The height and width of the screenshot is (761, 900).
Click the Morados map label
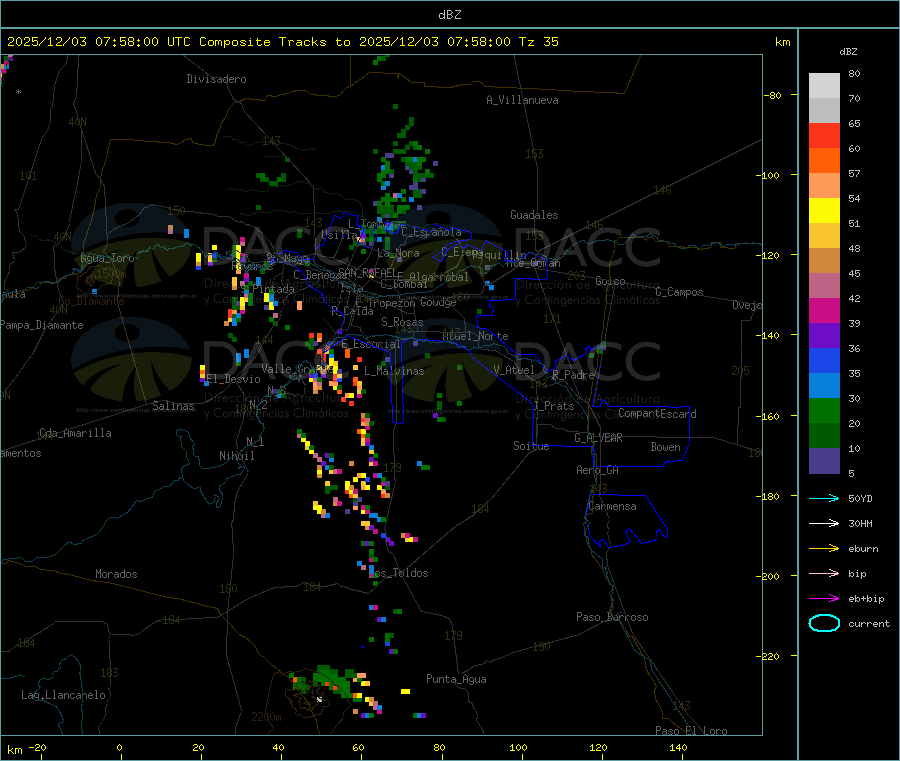[x=116, y=574]
